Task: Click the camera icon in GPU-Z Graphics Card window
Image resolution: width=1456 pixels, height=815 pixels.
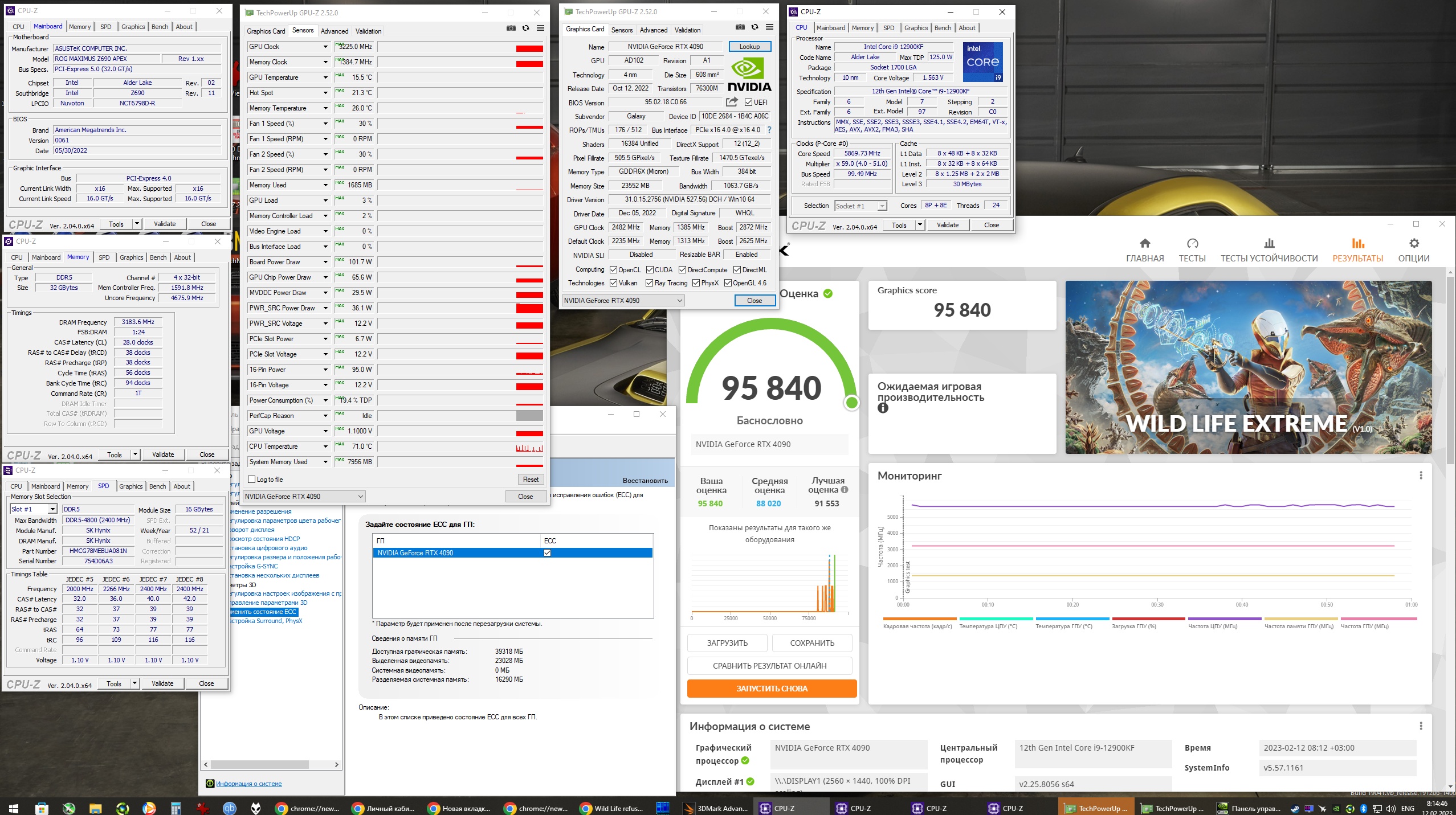Action: 740,27
